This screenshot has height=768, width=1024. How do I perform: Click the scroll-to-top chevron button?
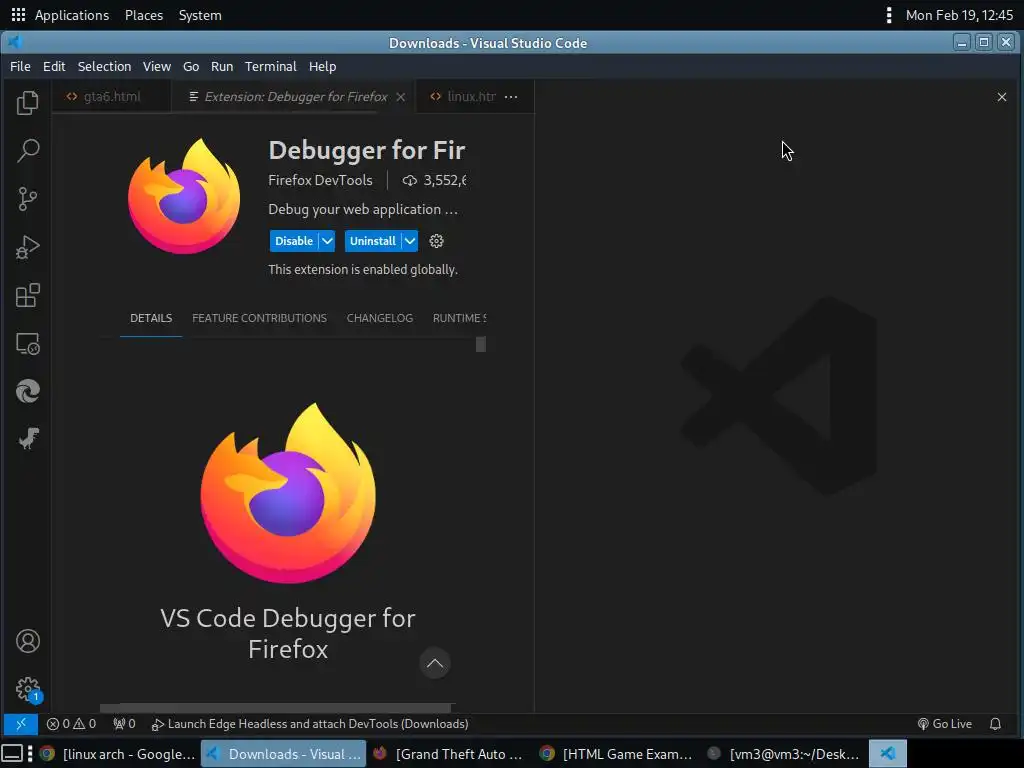435,664
